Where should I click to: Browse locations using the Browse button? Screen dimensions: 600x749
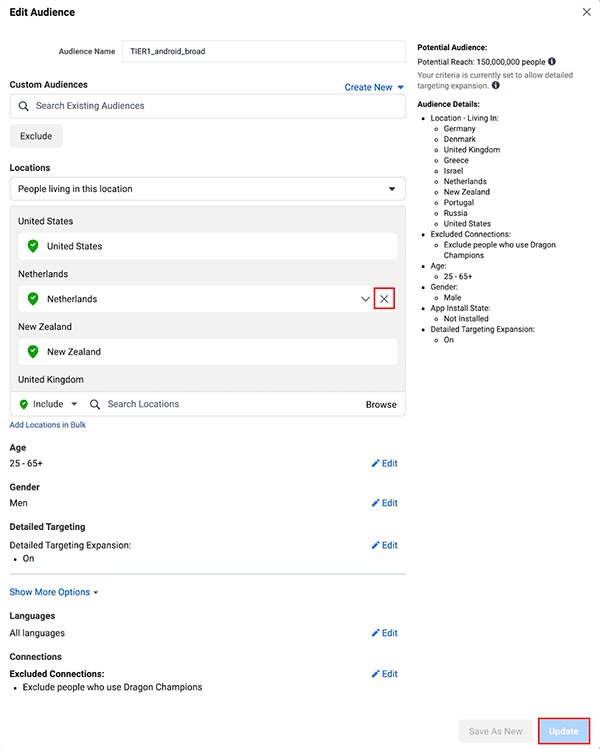tap(381, 405)
